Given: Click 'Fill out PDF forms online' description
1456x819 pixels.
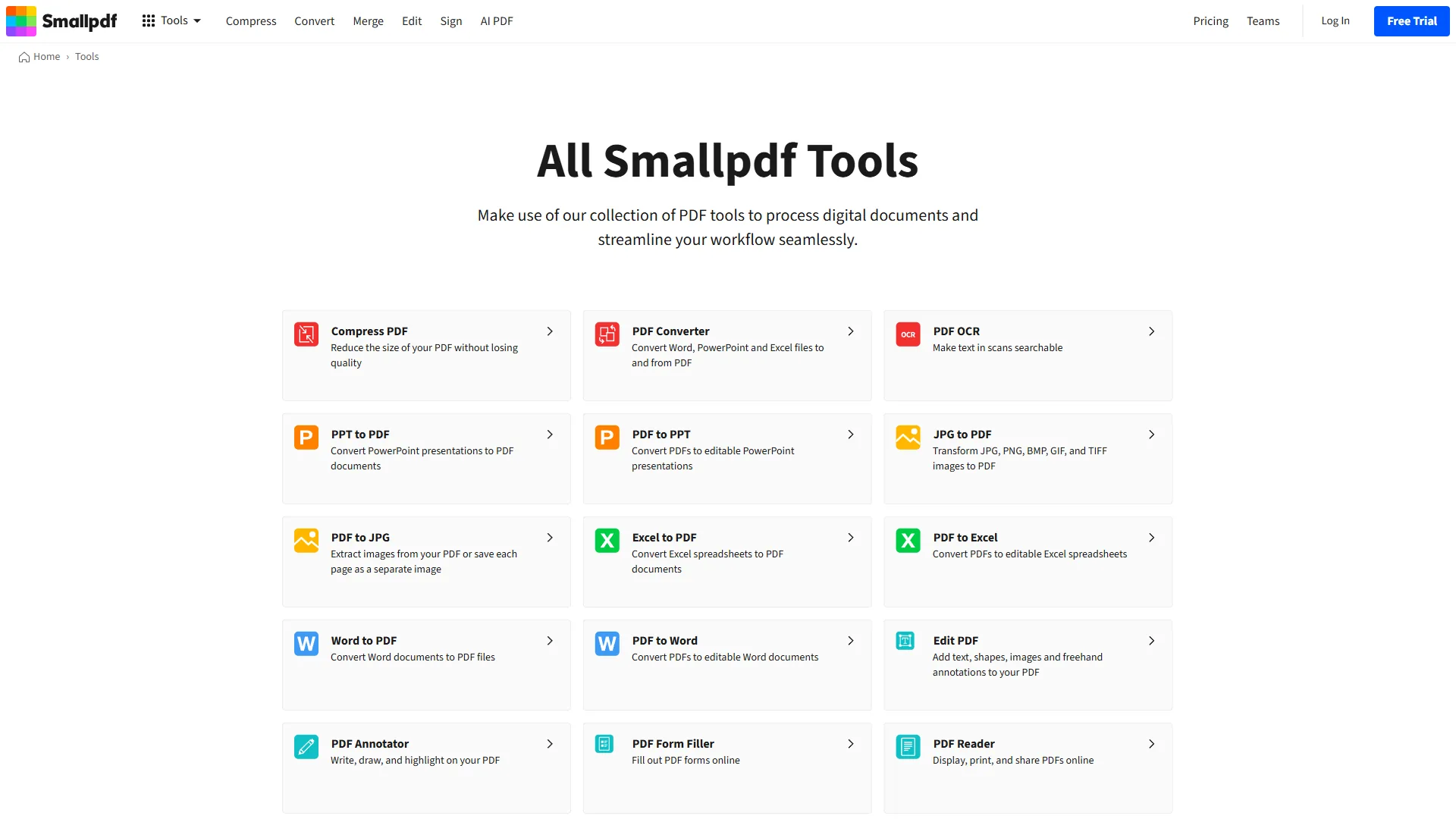Looking at the screenshot, I should coord(686,761).
